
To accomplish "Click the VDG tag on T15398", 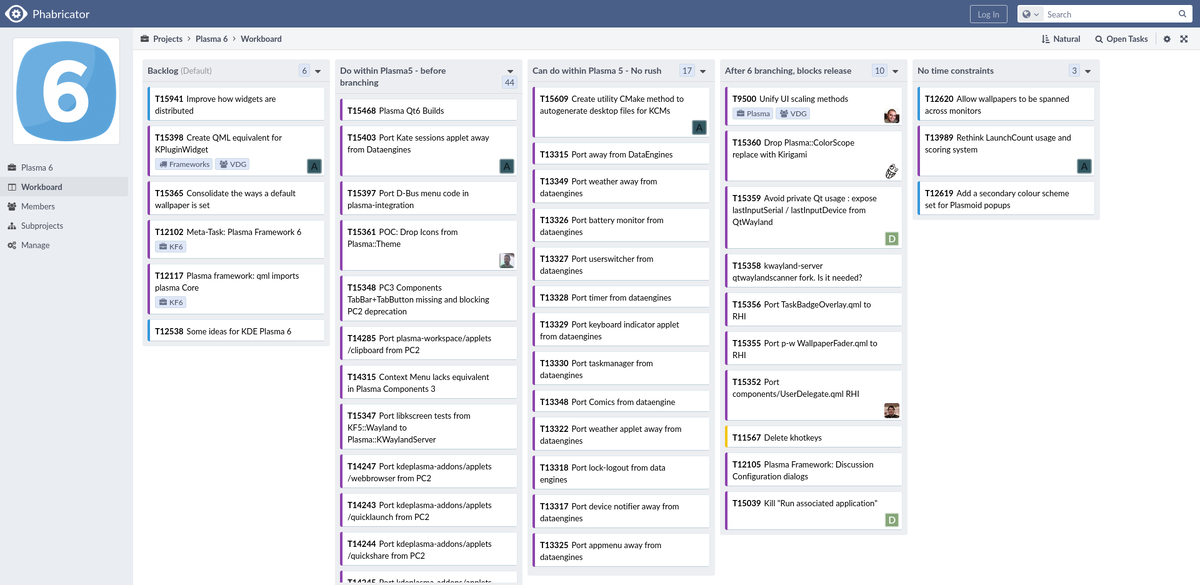I will point(234,164).
